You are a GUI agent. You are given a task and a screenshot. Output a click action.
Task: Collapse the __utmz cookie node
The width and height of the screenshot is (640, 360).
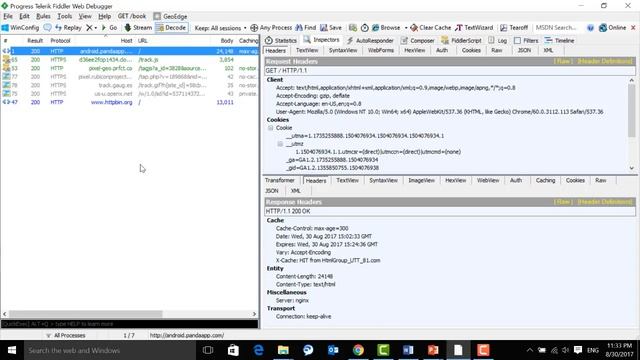click(280, 144)
